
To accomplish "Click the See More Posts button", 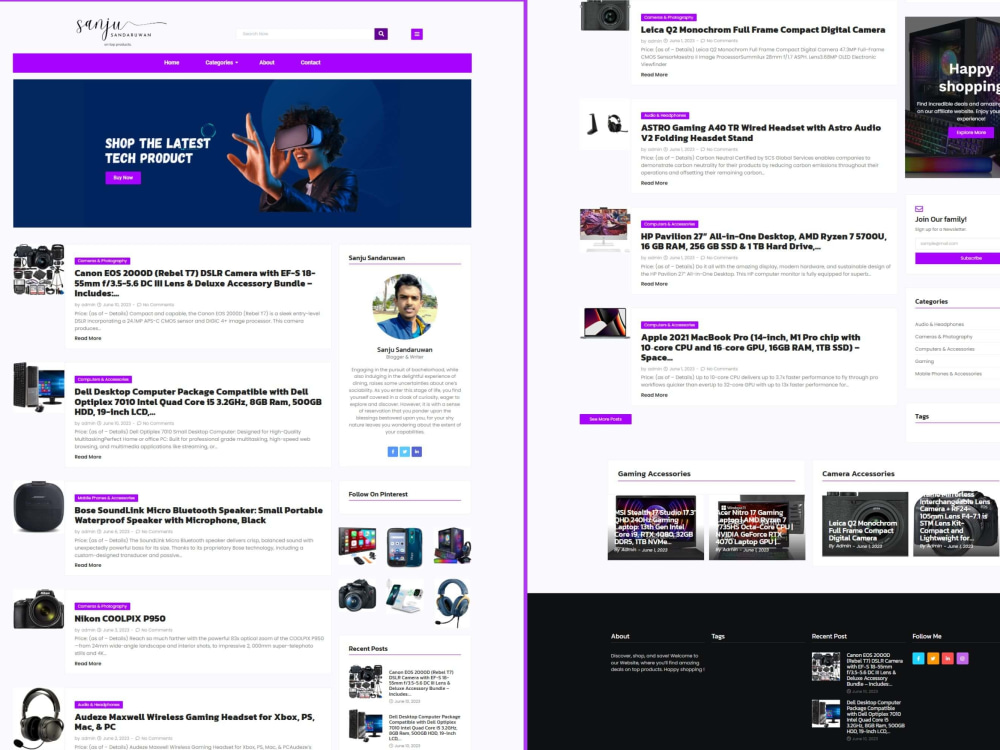I will [x=605, y=419].
